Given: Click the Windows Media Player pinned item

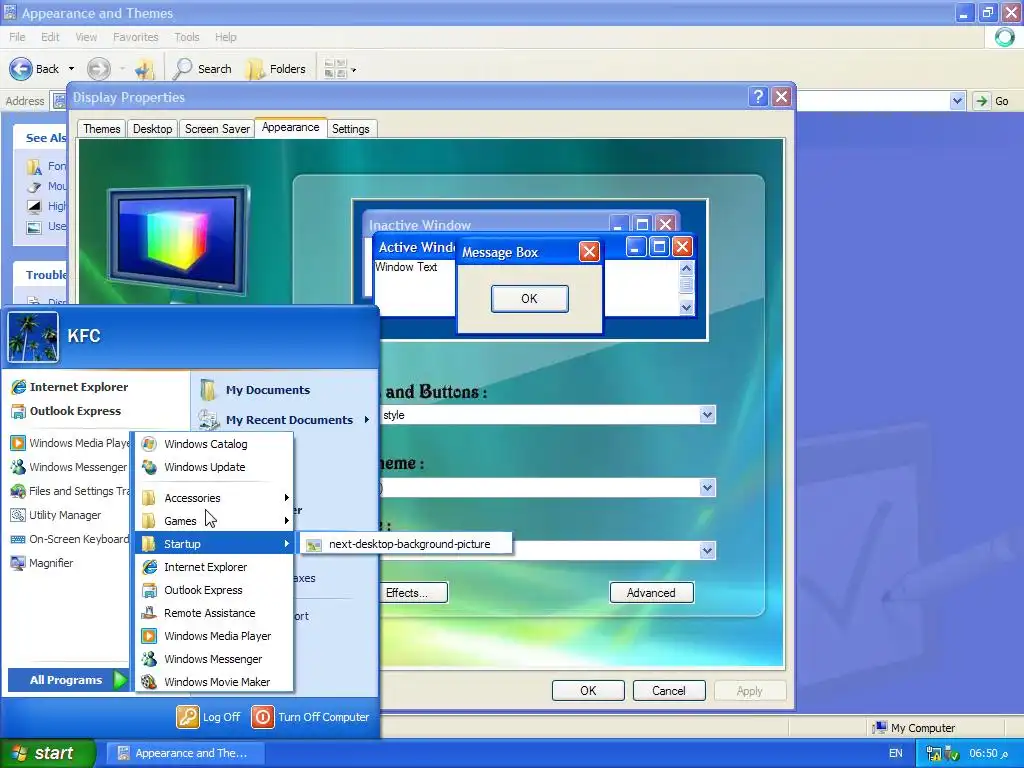Looking at the screenshot, I should coord(69,443).
